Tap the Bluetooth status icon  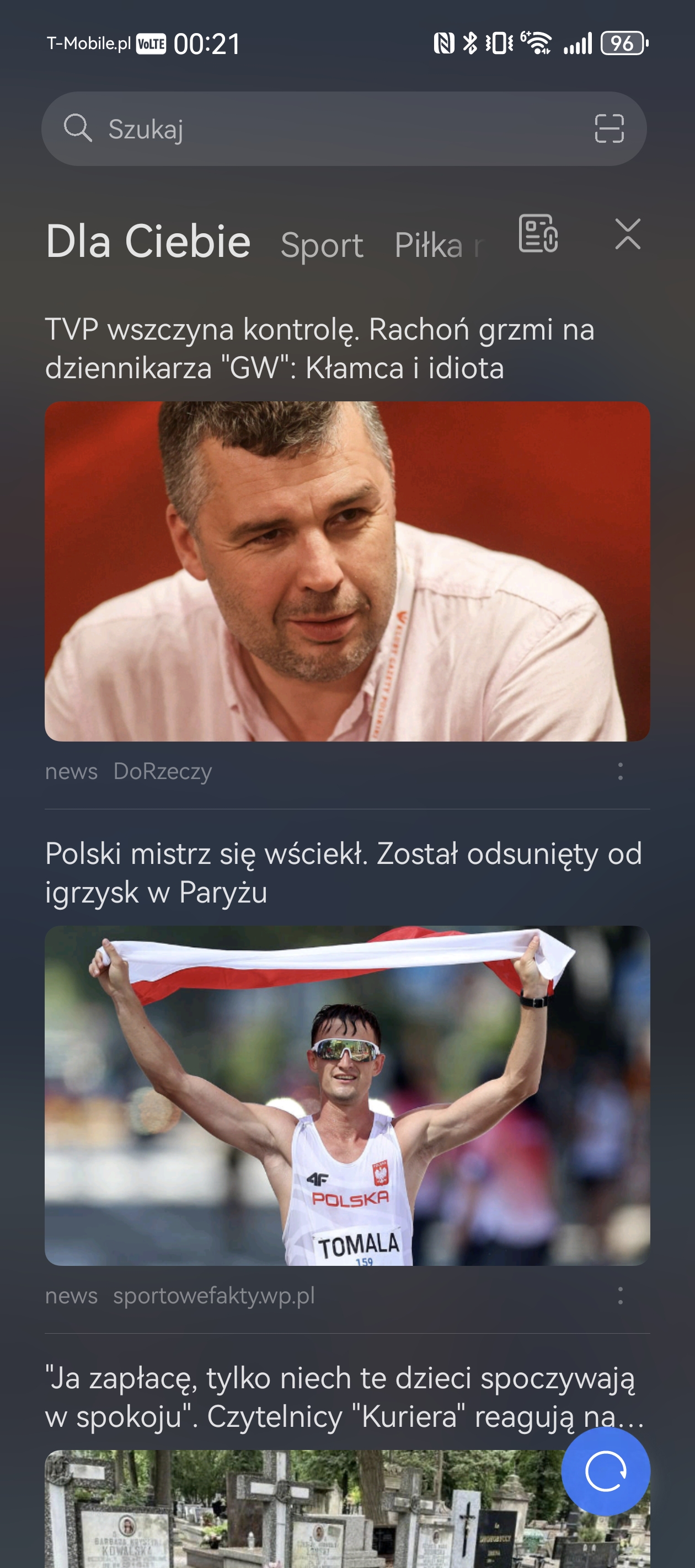(471, 43)
